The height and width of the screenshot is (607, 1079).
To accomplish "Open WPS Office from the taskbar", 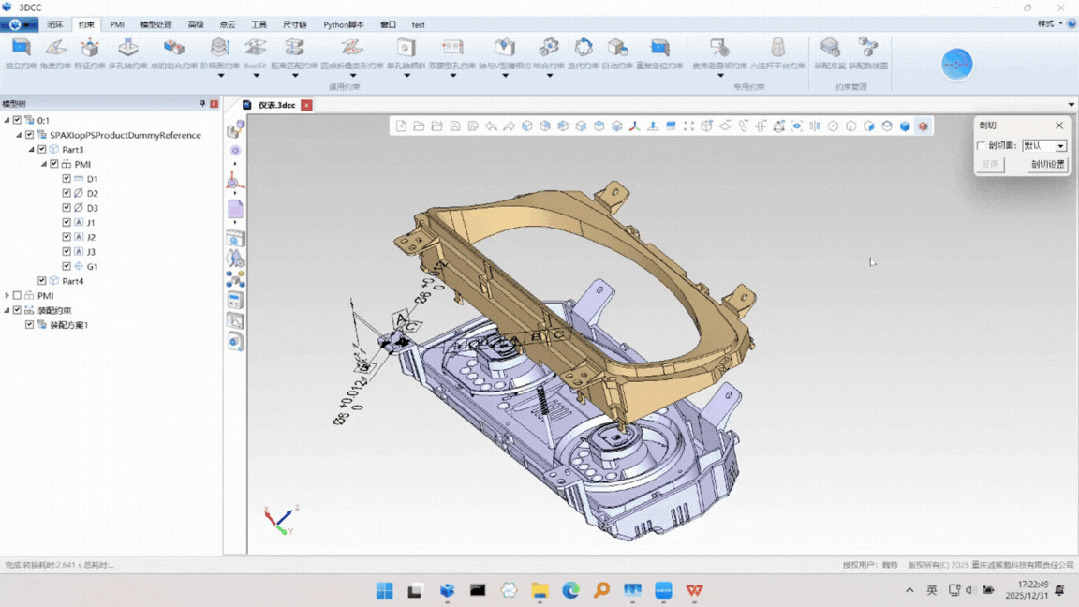I will 694,590.
